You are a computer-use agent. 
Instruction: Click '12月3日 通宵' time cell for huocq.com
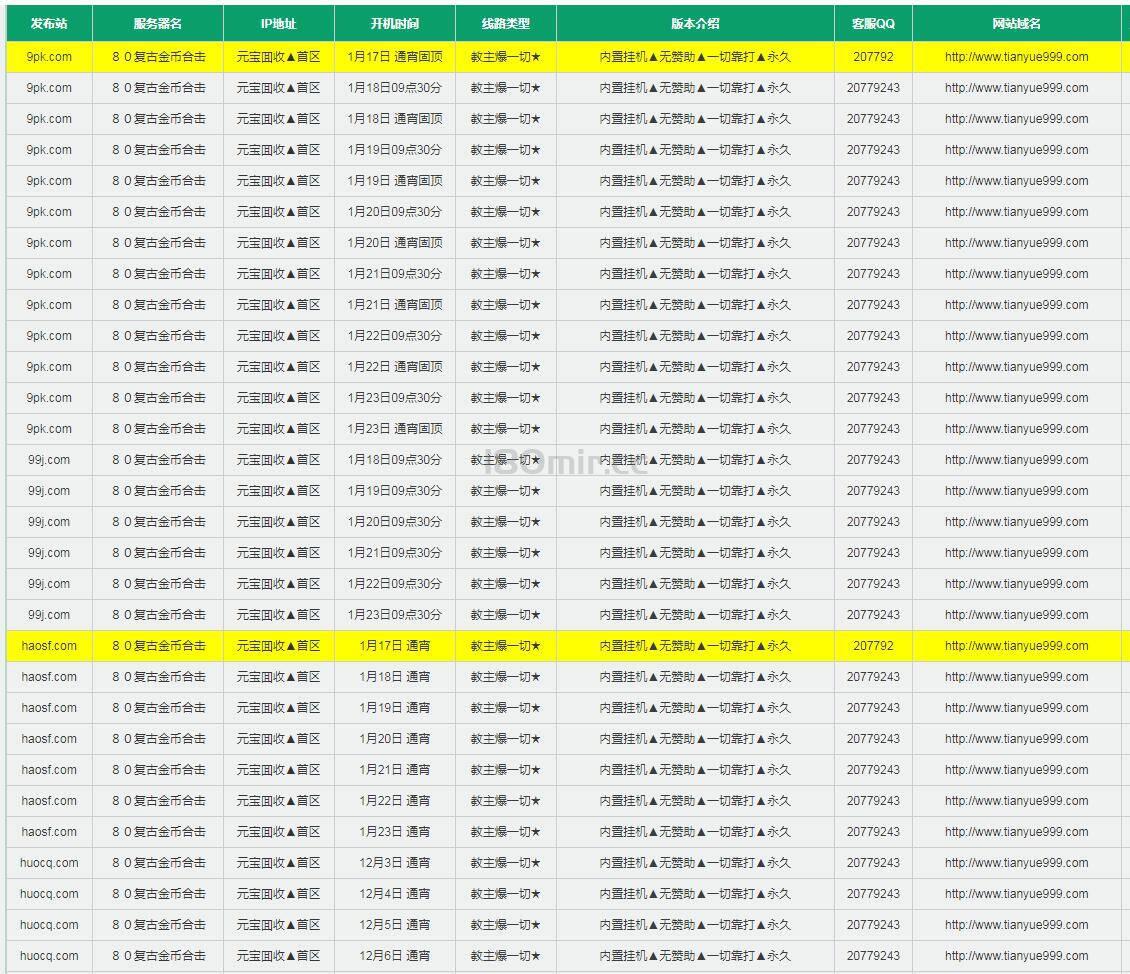(395, 862)
